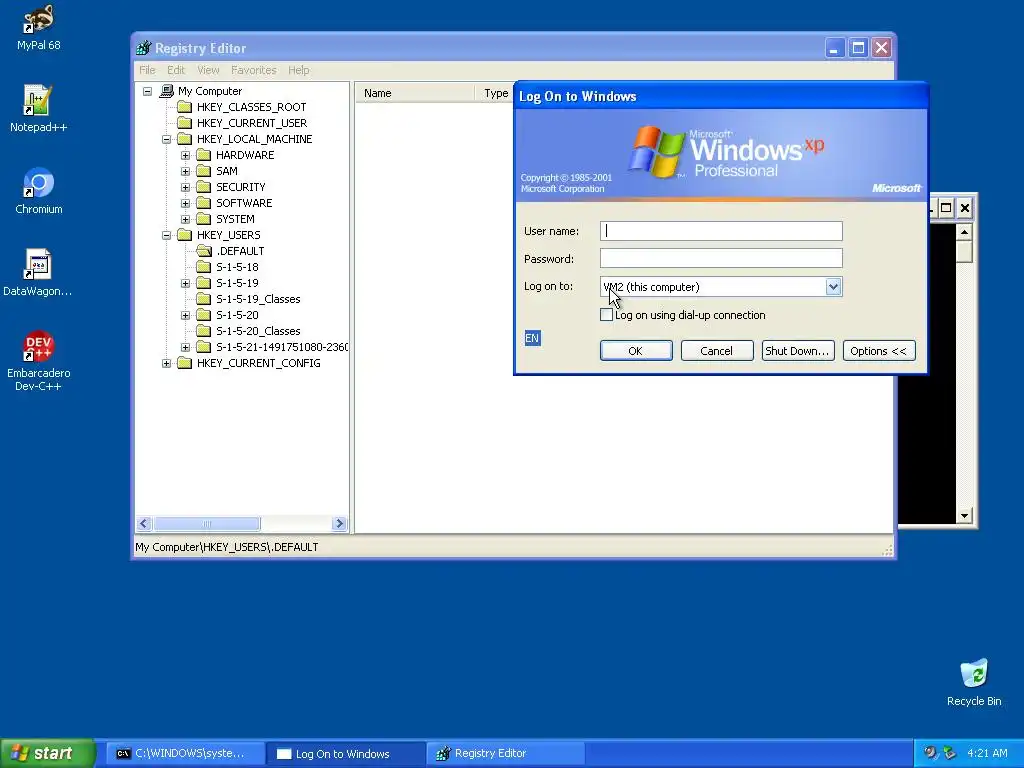
Task: Click the Type column header
Action: click(496, 93)
